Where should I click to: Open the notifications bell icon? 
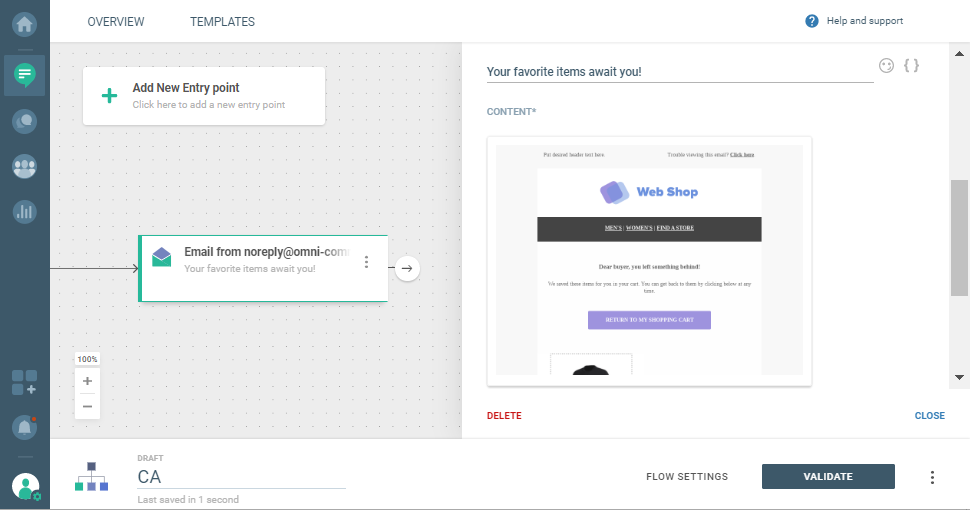[x=25, y=427]
